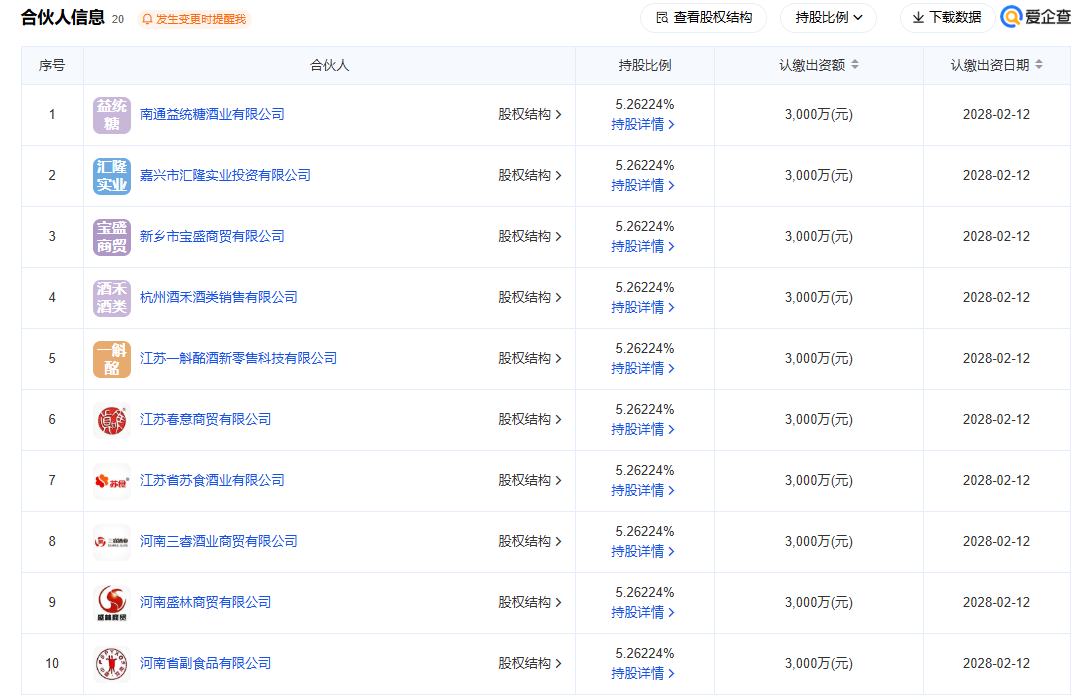Viewport: 1074px width, 700px height.
Task: View 持股详情 in row 10
Action: point(643,673)
